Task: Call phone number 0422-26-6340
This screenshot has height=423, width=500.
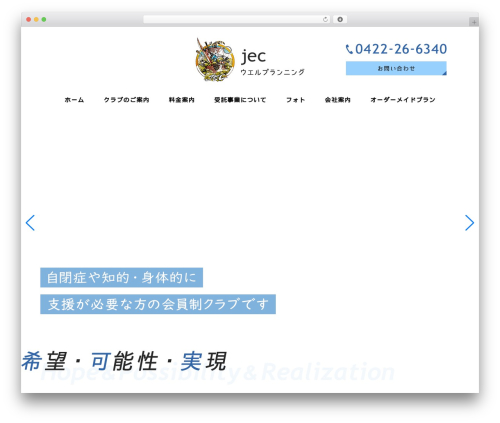Action: [x=401, y=49]
